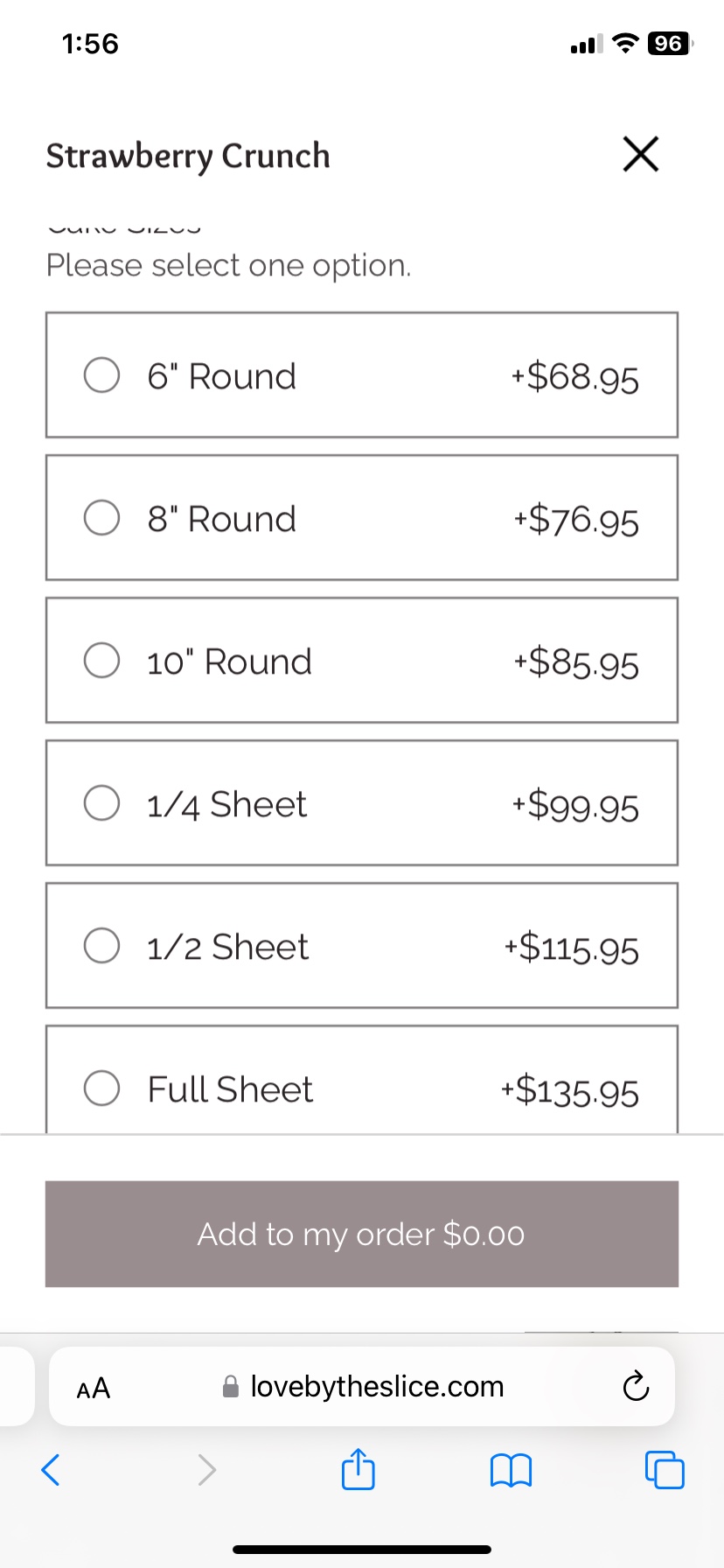Tap the +$135.95 Full Sheet price
Image resolution: width=724 pixels, height=1568 pixels.
[570, 1090]
